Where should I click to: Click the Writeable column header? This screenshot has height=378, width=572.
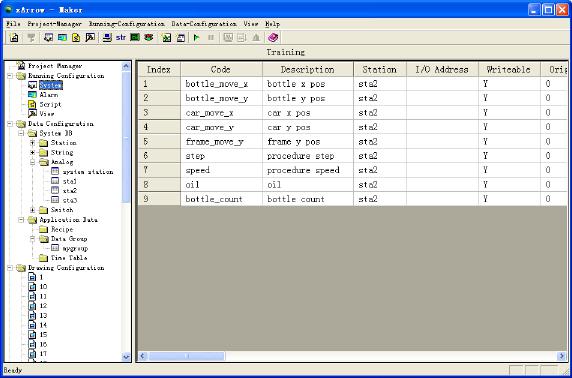[509, 69]
